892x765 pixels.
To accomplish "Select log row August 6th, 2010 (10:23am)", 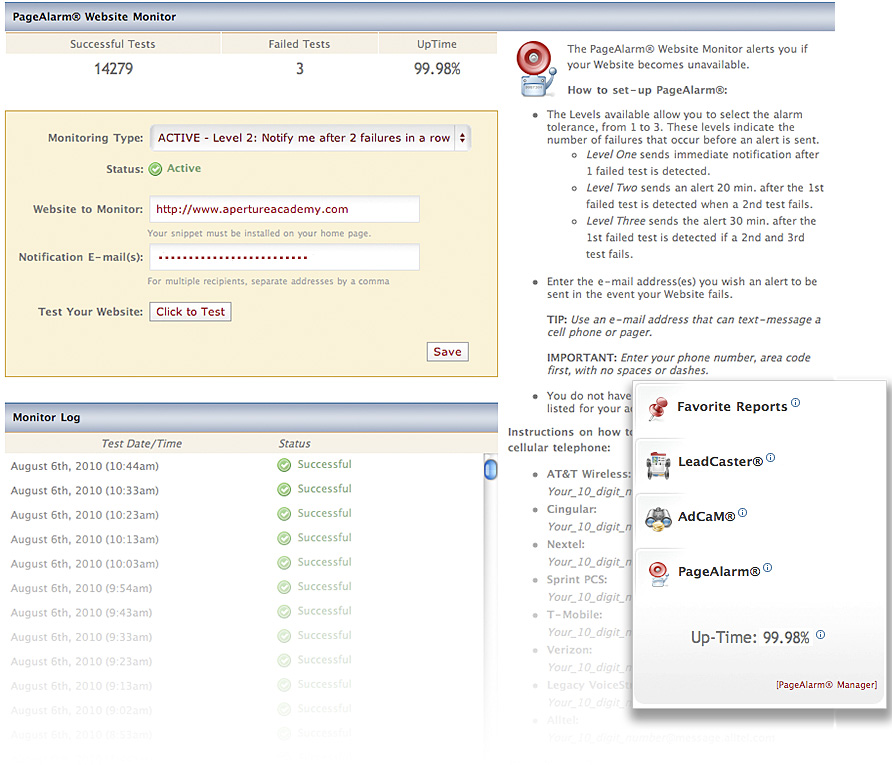I will pyautogui.click(x=244, y=515).
